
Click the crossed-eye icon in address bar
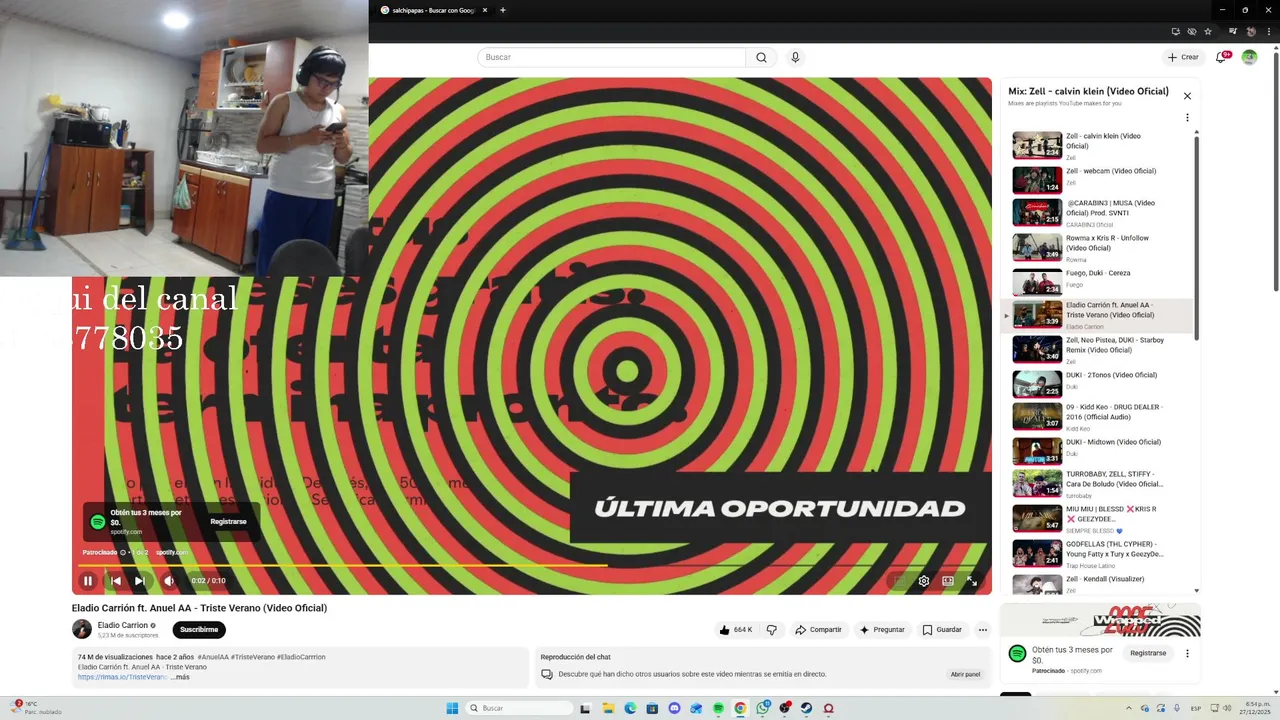[1191, 32]
